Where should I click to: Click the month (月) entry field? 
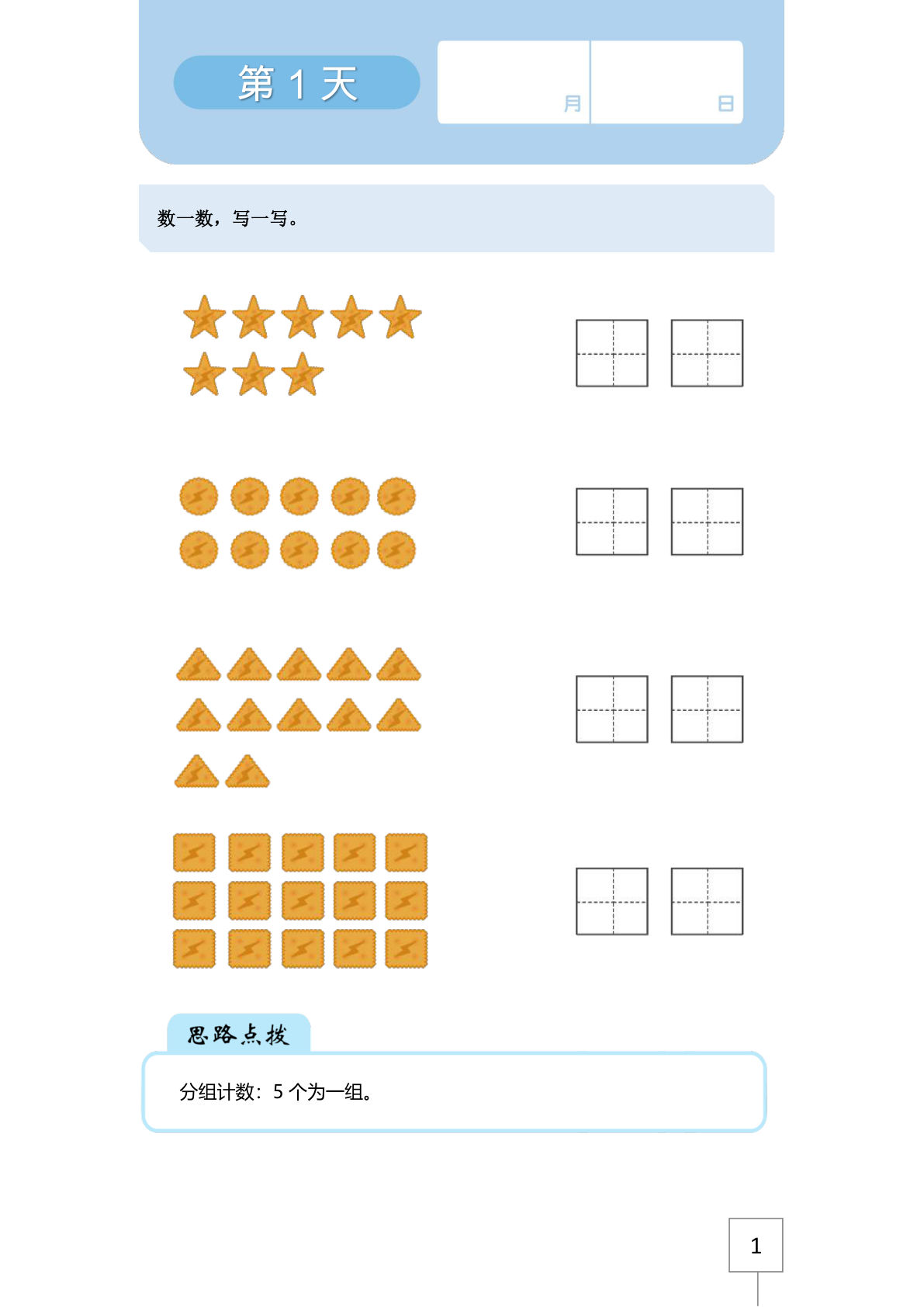(513, 82)
